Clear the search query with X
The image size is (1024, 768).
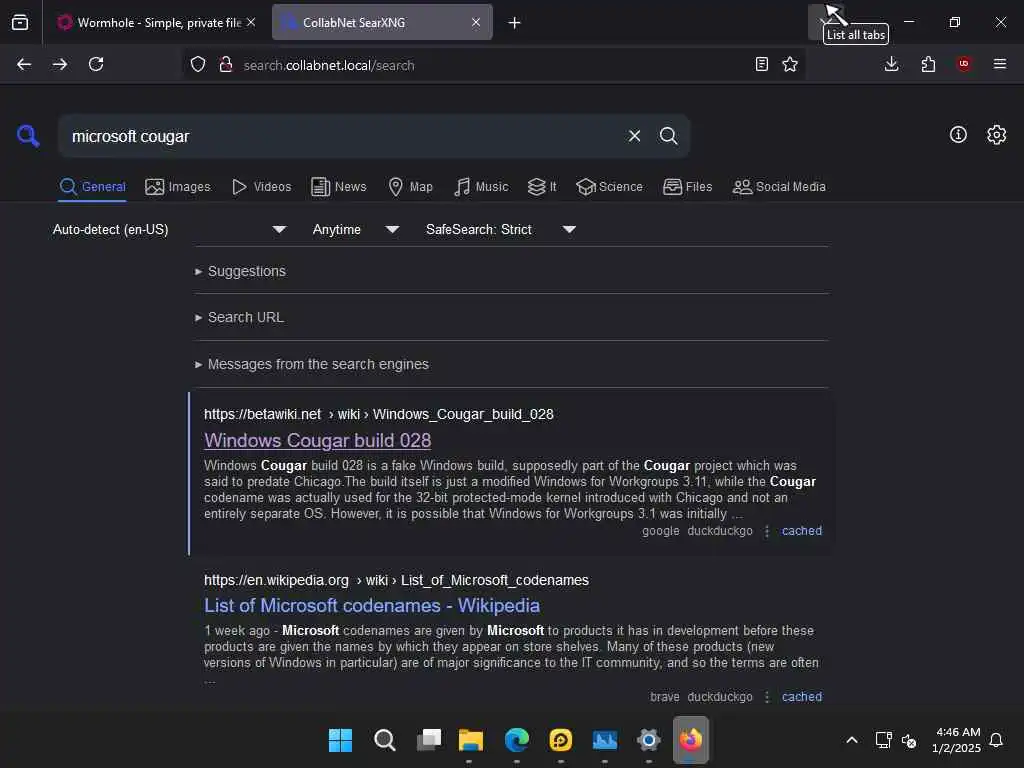[634, 136]
